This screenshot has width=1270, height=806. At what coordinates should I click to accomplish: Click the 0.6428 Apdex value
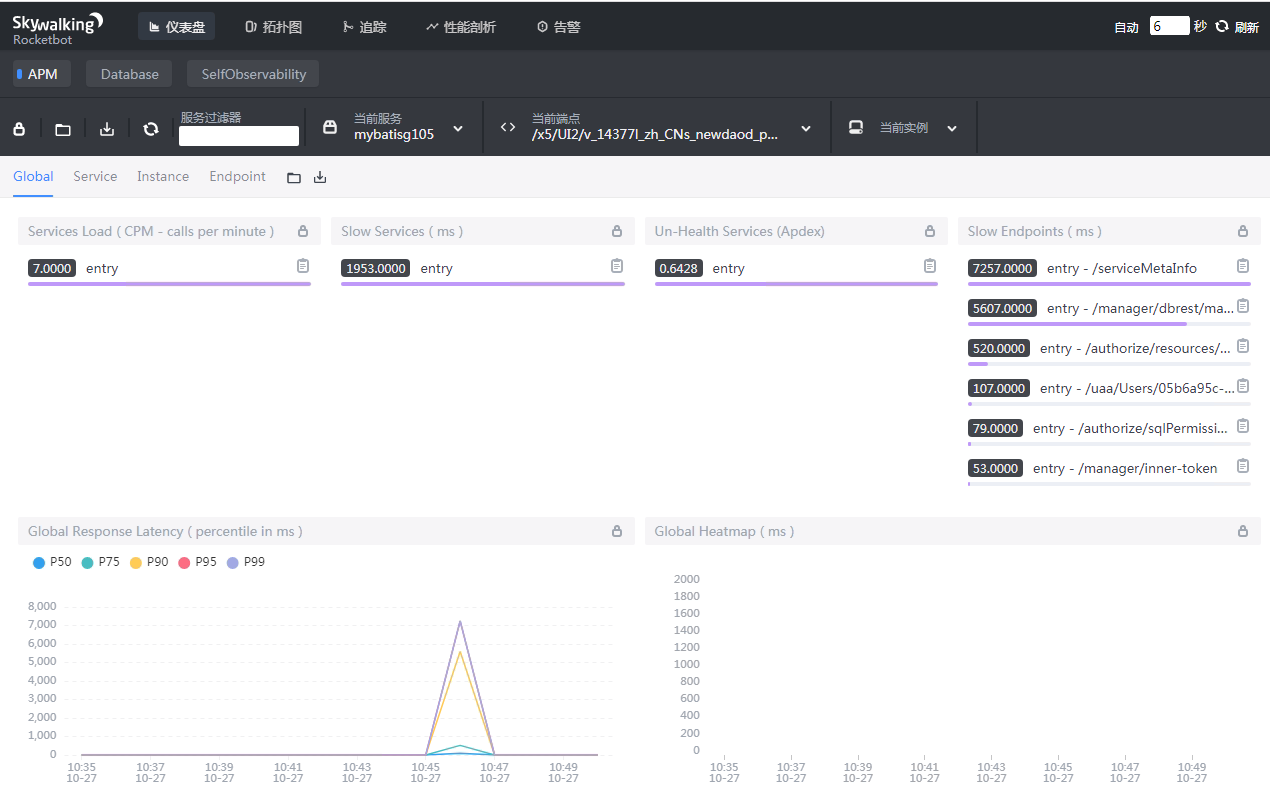(x=679, y=268)
